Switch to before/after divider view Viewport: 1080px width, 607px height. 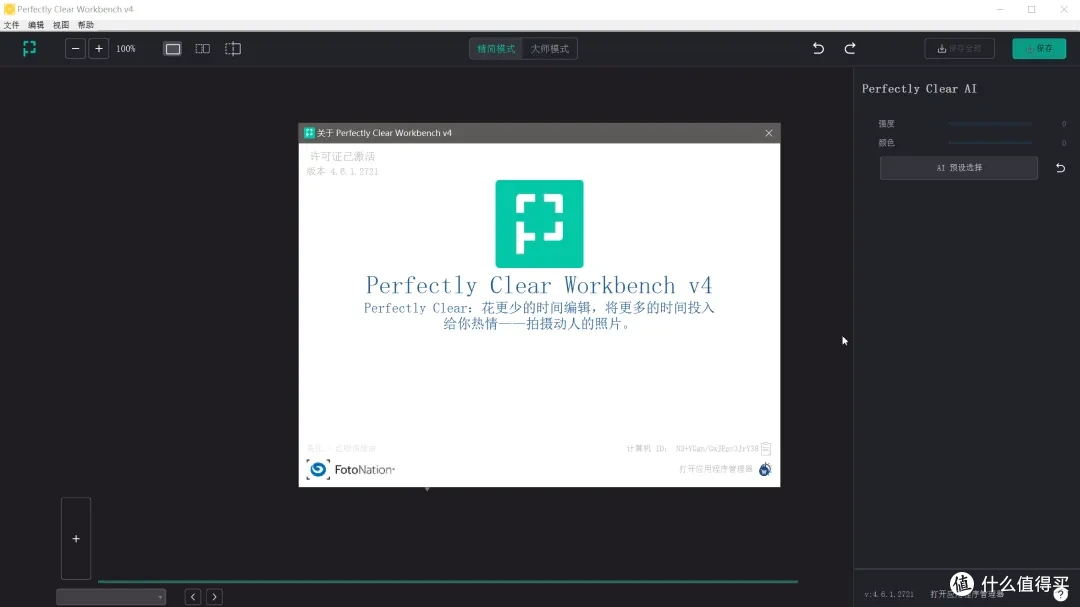click(233, 49)
